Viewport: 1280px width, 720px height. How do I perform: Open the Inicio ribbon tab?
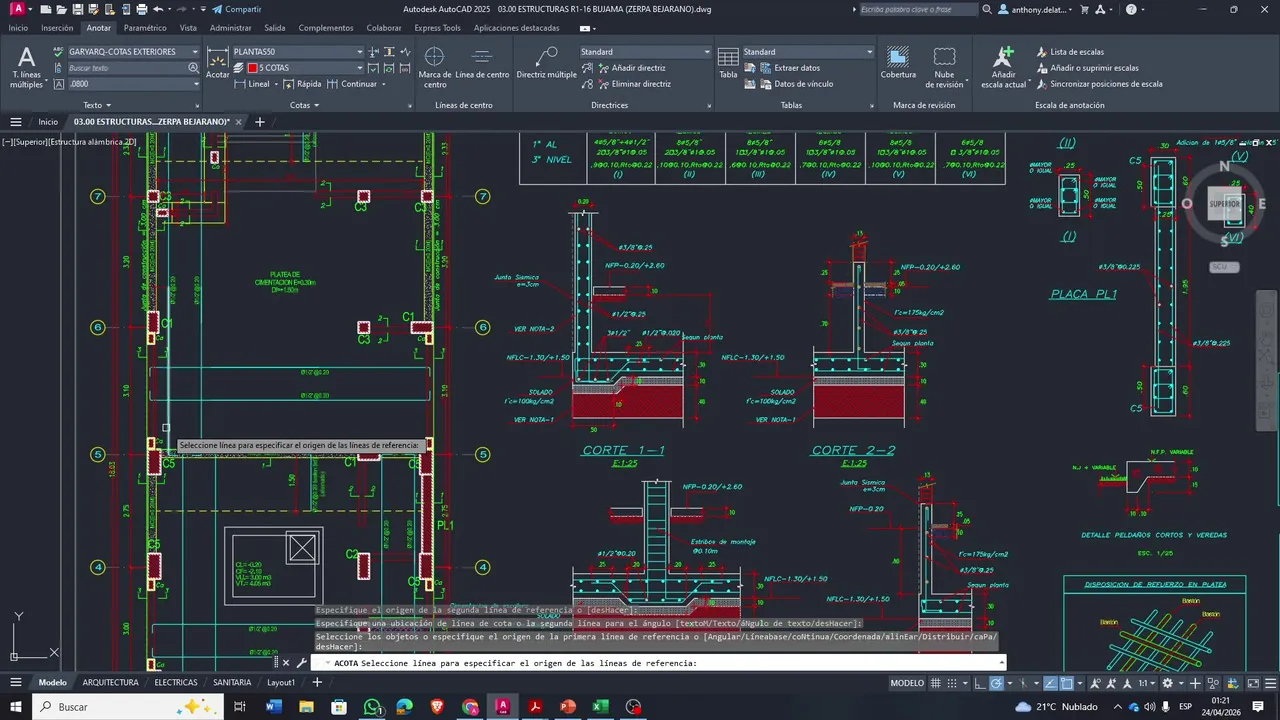tap(18, 28)
